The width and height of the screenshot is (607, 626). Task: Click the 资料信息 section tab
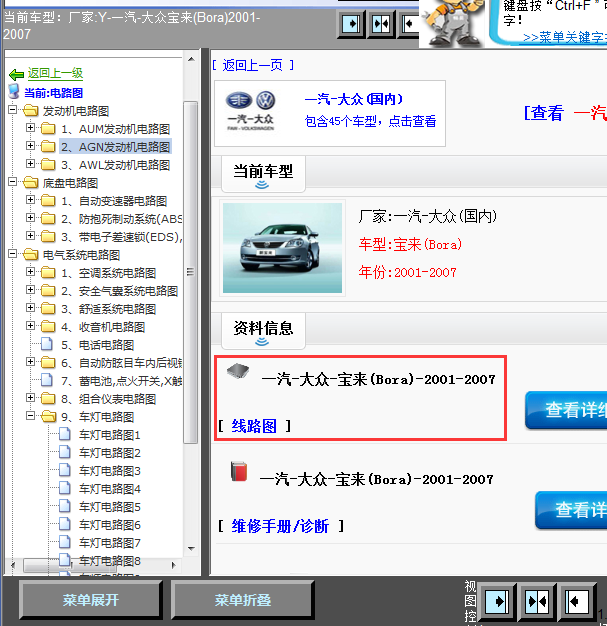point(263,331)
